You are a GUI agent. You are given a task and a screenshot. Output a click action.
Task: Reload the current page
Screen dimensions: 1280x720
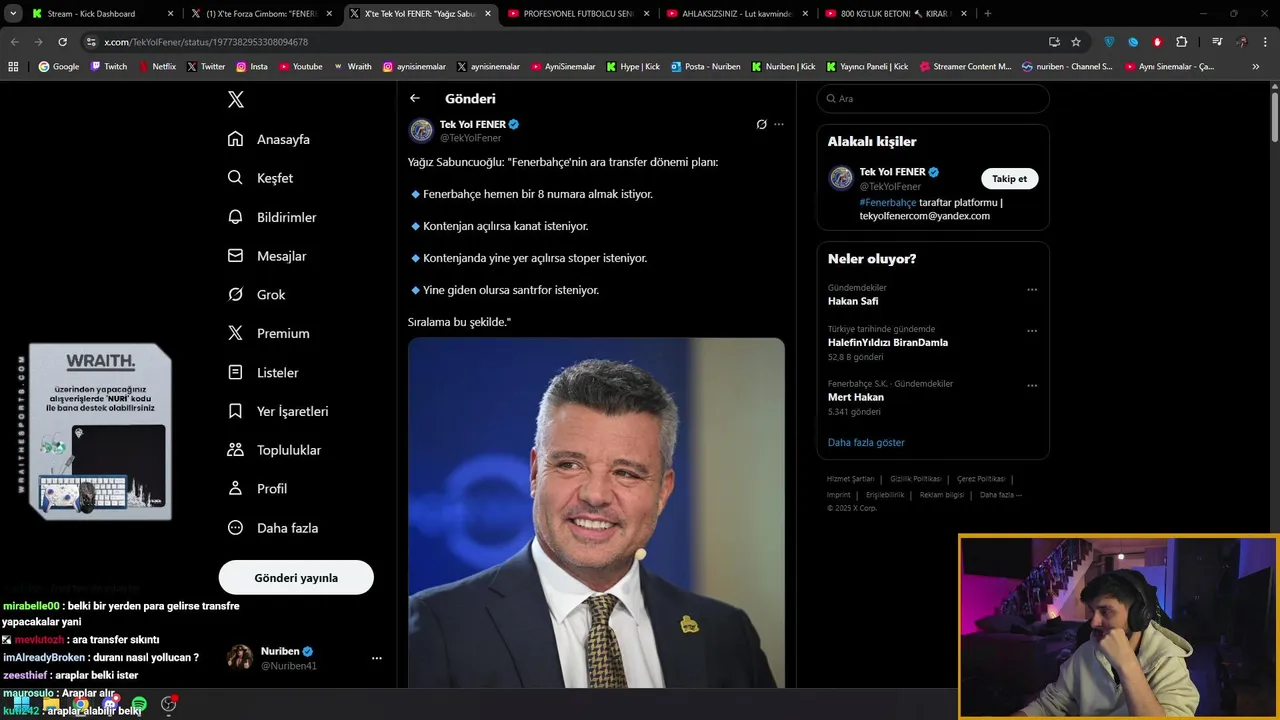pos(62,42)
